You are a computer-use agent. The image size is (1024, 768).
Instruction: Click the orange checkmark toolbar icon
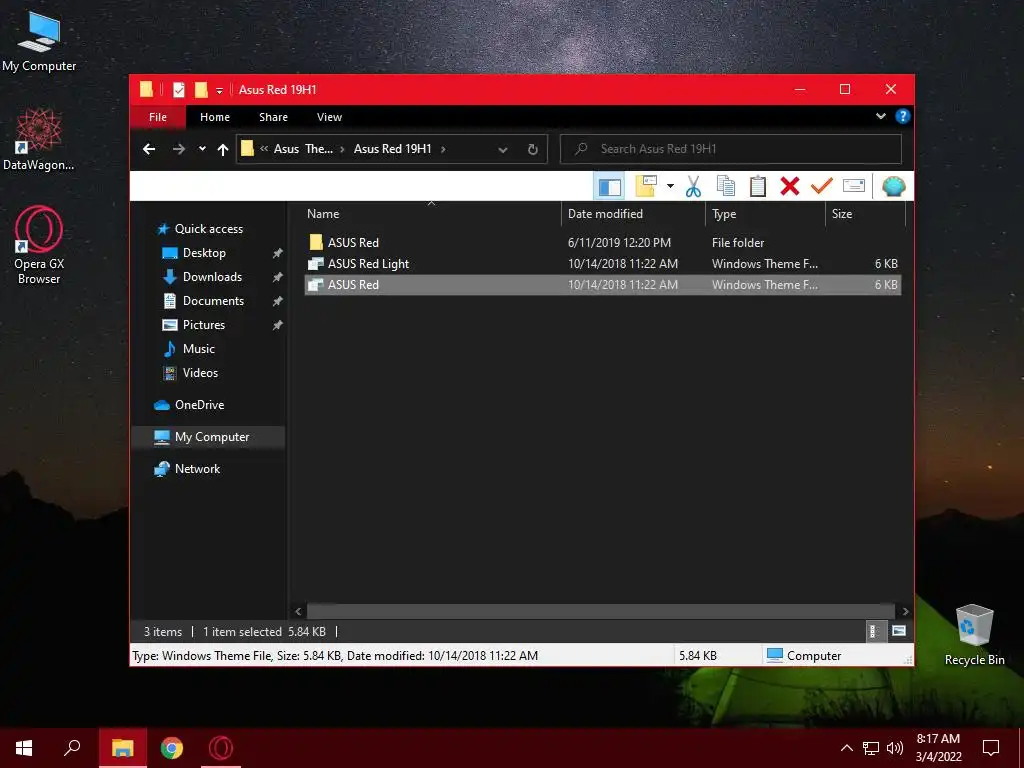click(x=822, y=186)
